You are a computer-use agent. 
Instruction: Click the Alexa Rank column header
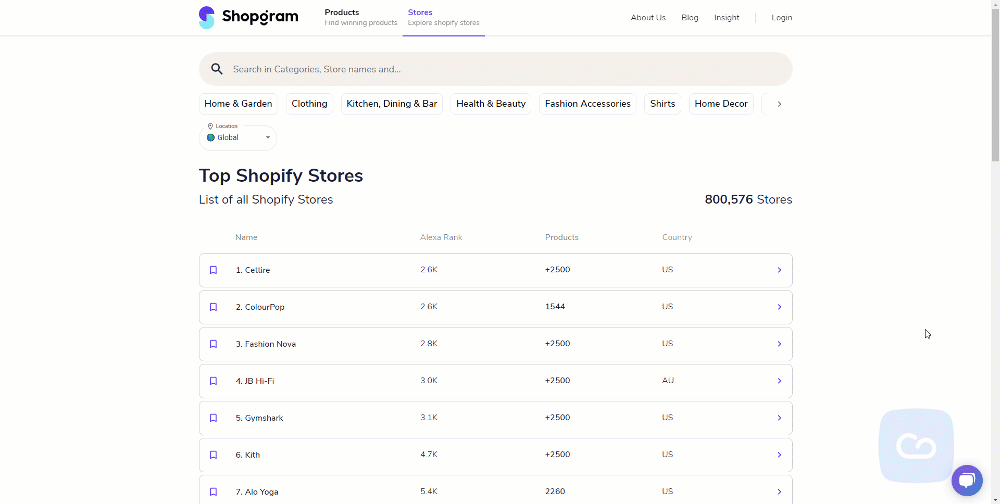tap(441, 237)
